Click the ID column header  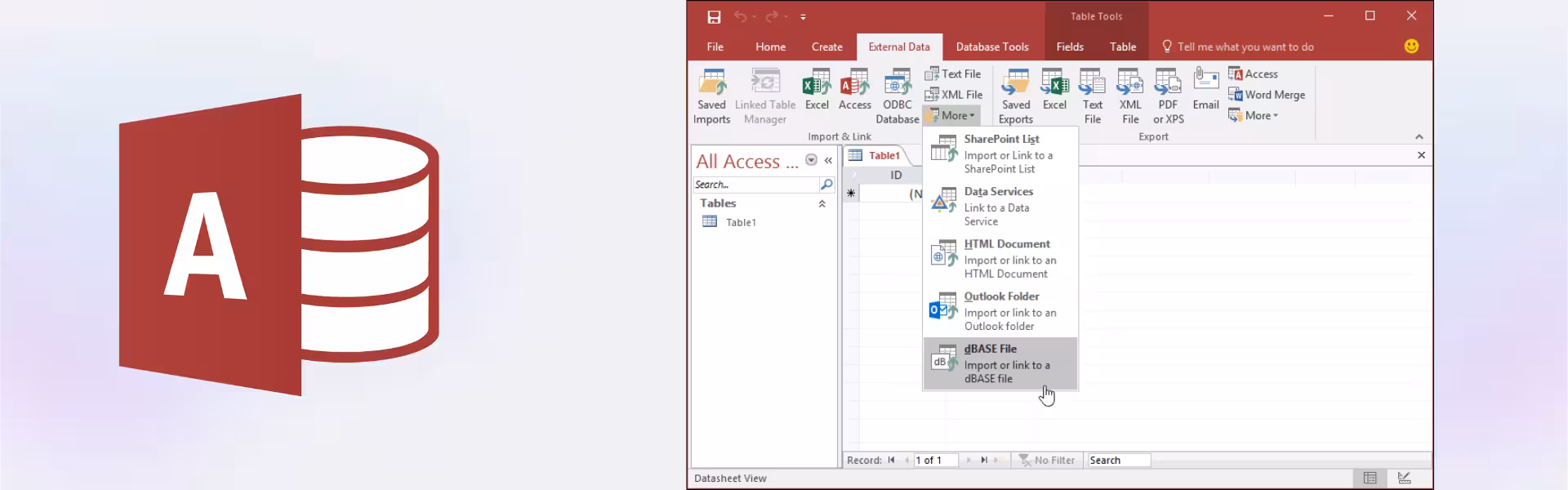tap(896, 175)
